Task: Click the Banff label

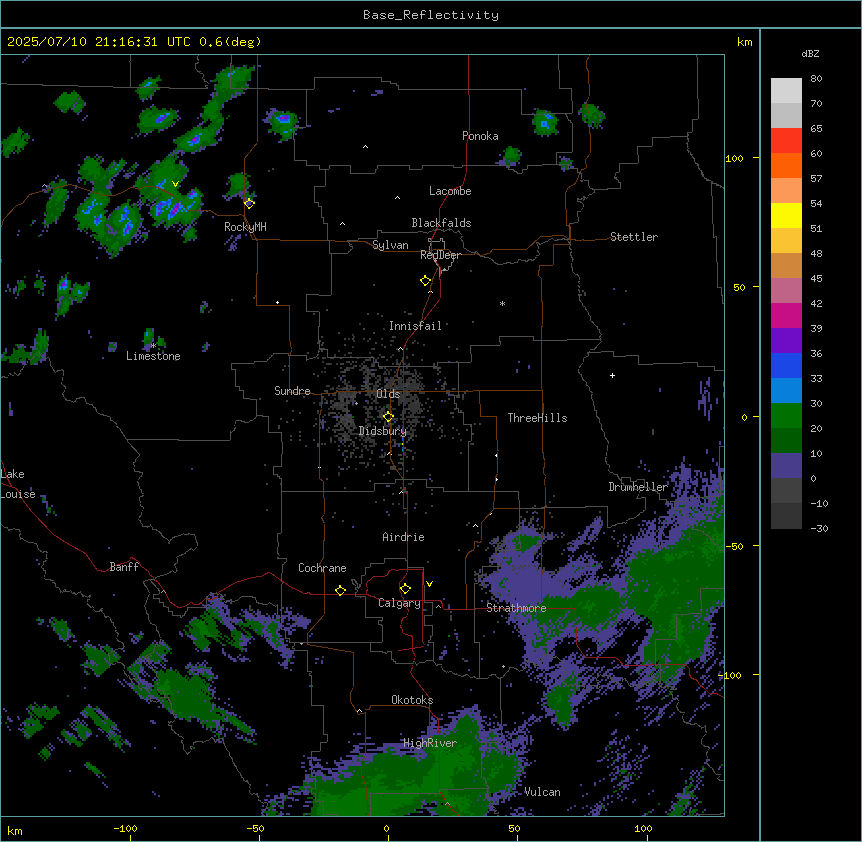Action: coord(124,567)
